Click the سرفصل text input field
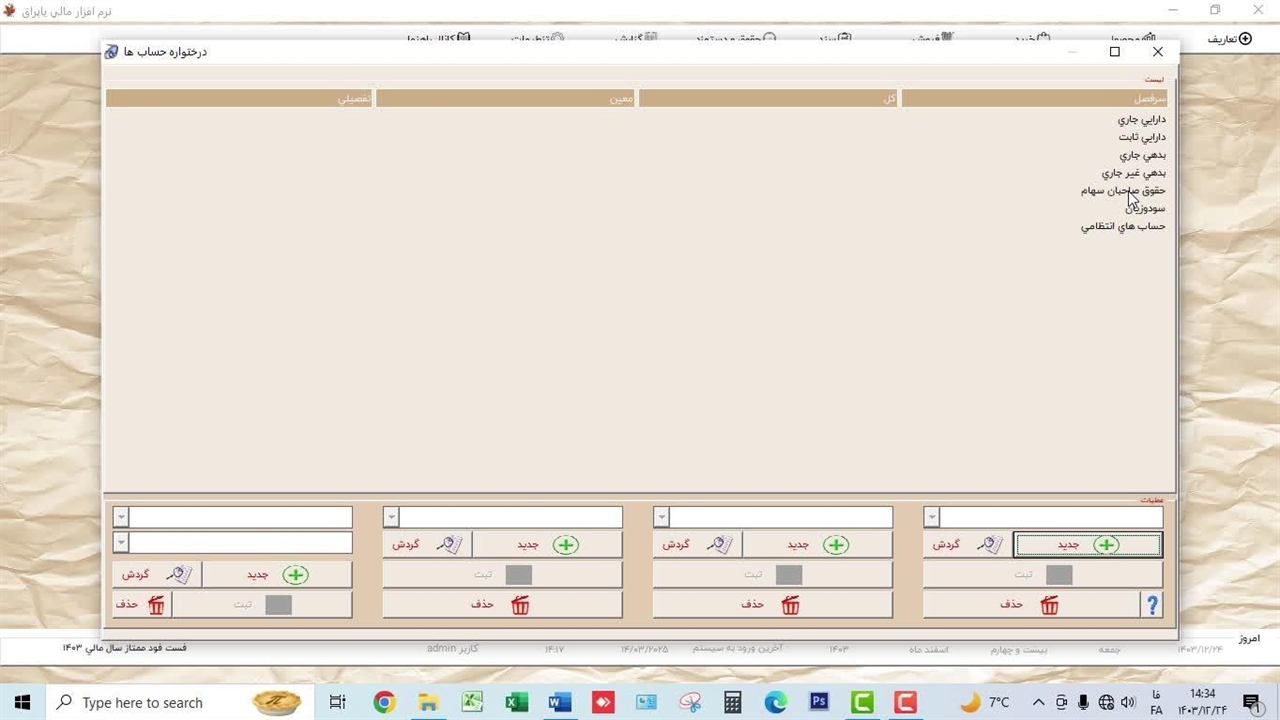Viewport: 1280px width, 720px height. [1051, 517]
